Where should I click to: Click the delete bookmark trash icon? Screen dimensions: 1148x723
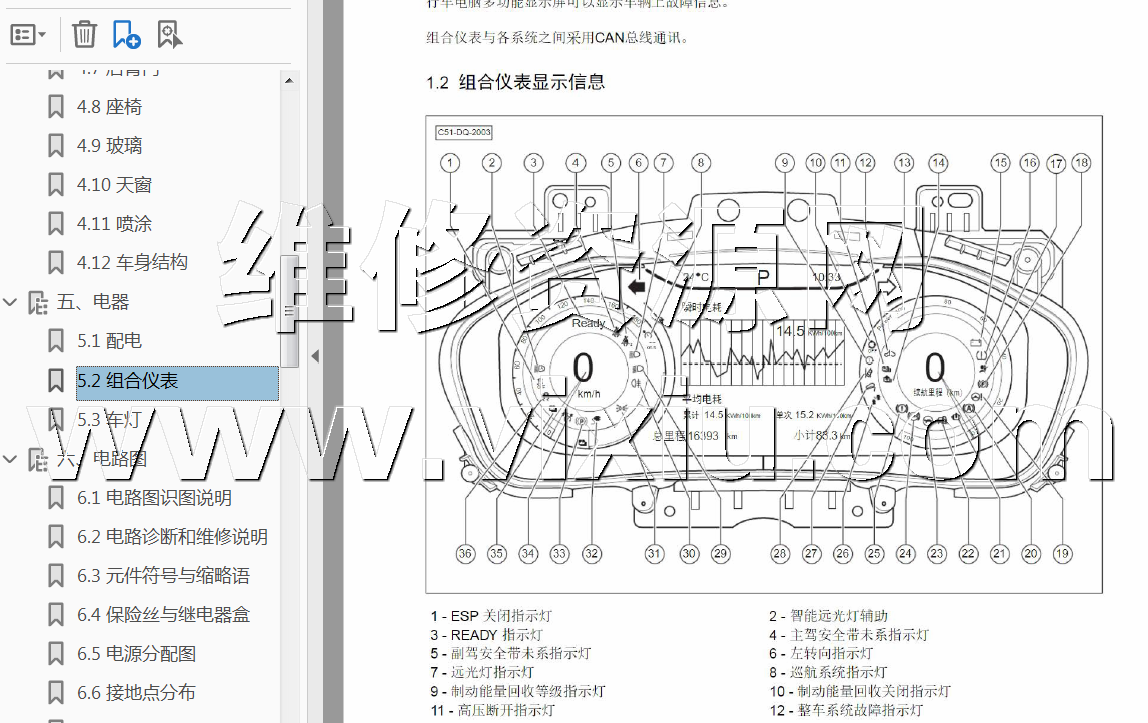(84, 35)
